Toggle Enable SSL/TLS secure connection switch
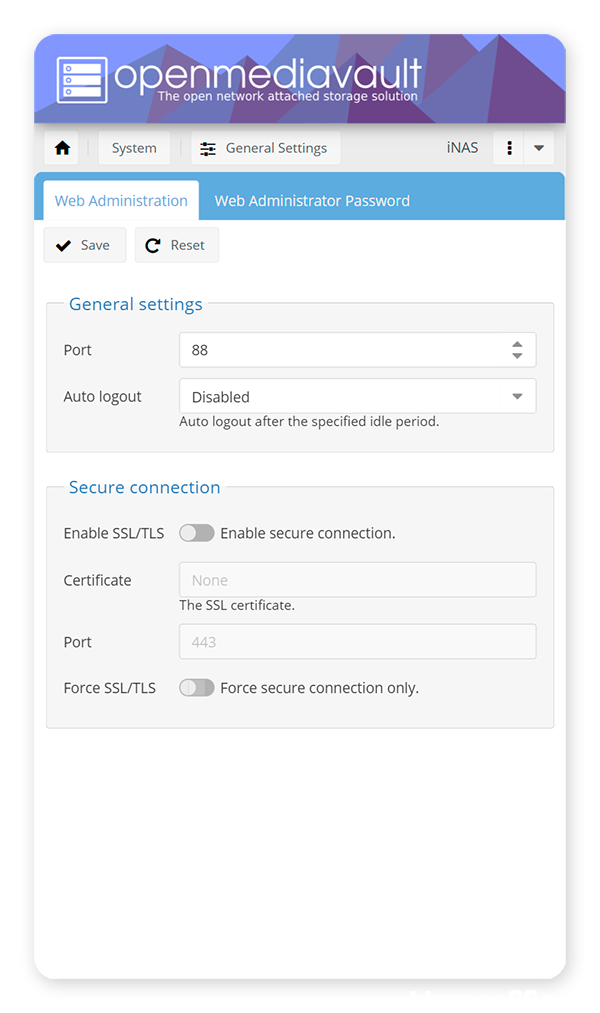 (x=197, y=533)
